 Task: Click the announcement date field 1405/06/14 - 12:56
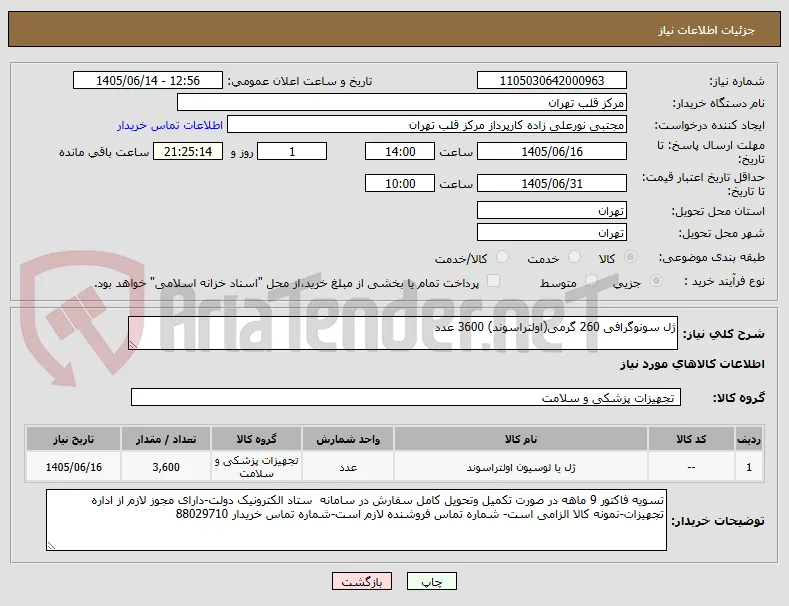pos(148,81)
